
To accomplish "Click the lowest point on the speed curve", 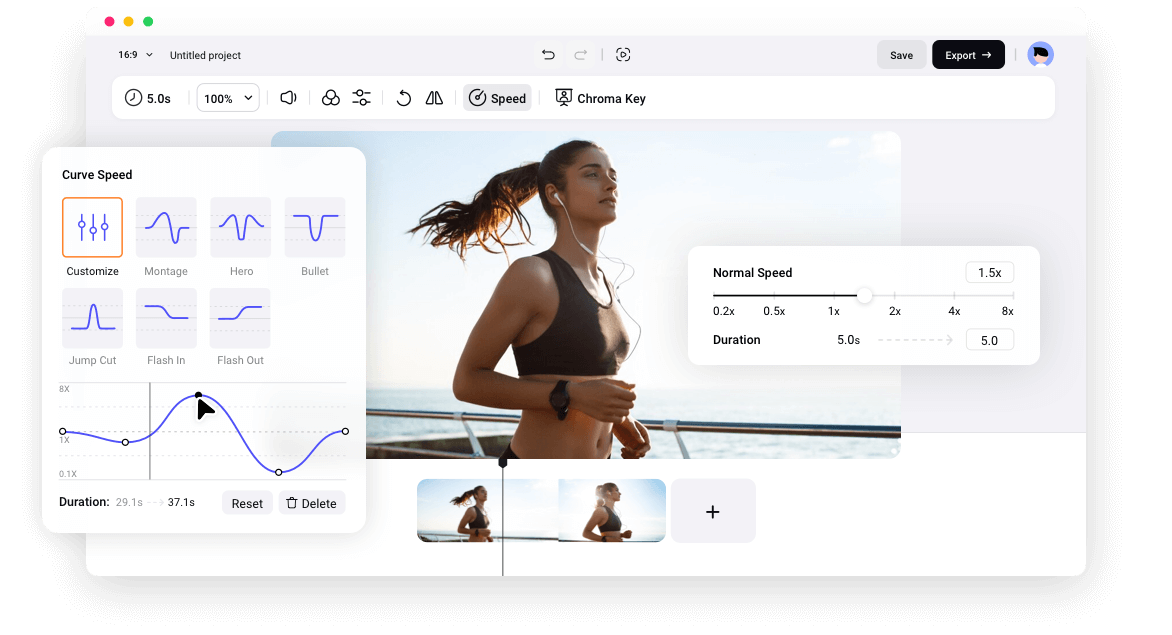I will click(279, 472).
